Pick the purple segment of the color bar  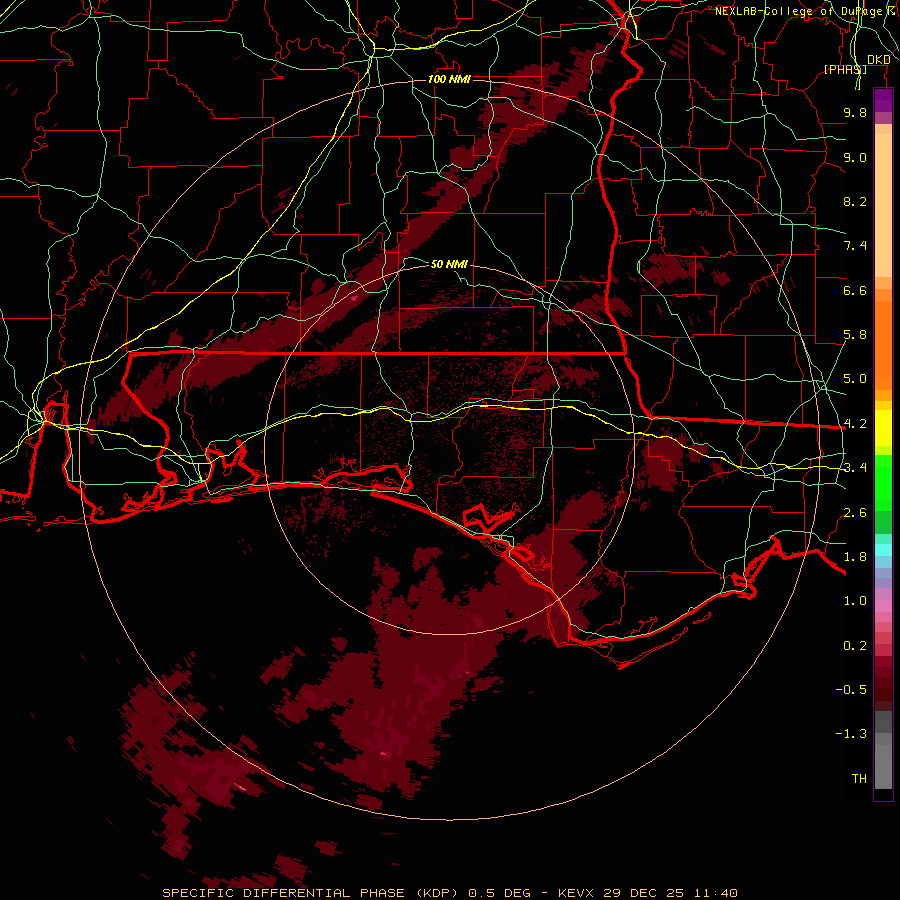point(883,100)
